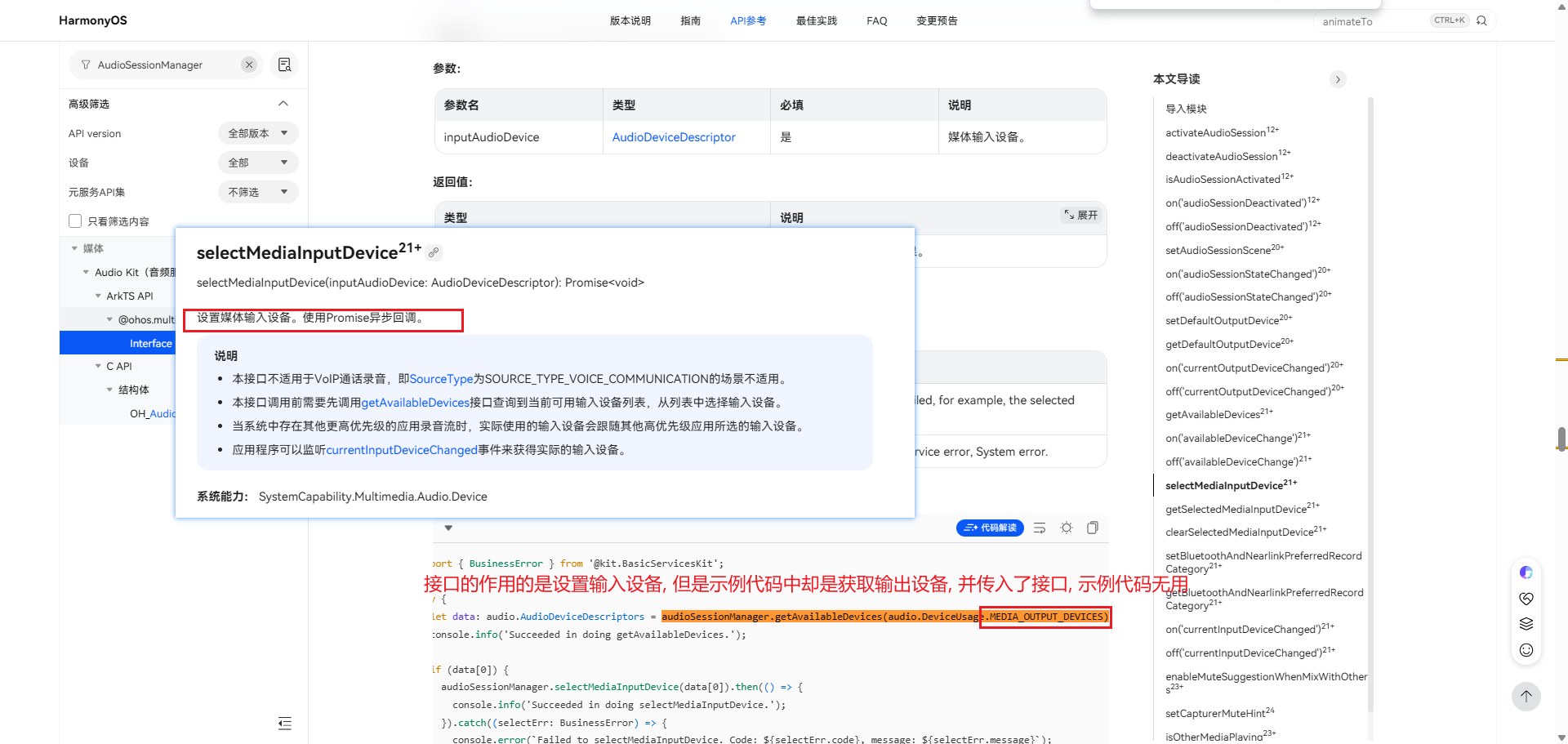Image resolution: width=1568 pixels, height=744 pixels.
Task: Jump to isOtherMediaPlaying in outline
Action: pos(1220,735)
